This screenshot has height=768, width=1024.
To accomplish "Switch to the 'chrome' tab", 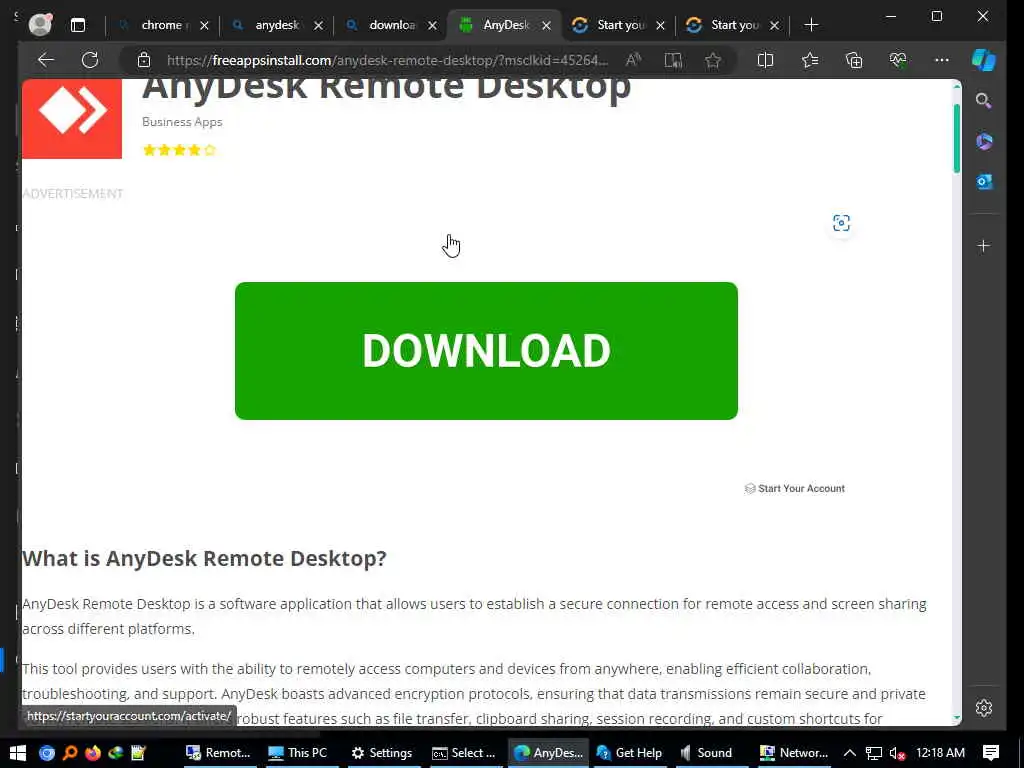I will pos(161,25).
